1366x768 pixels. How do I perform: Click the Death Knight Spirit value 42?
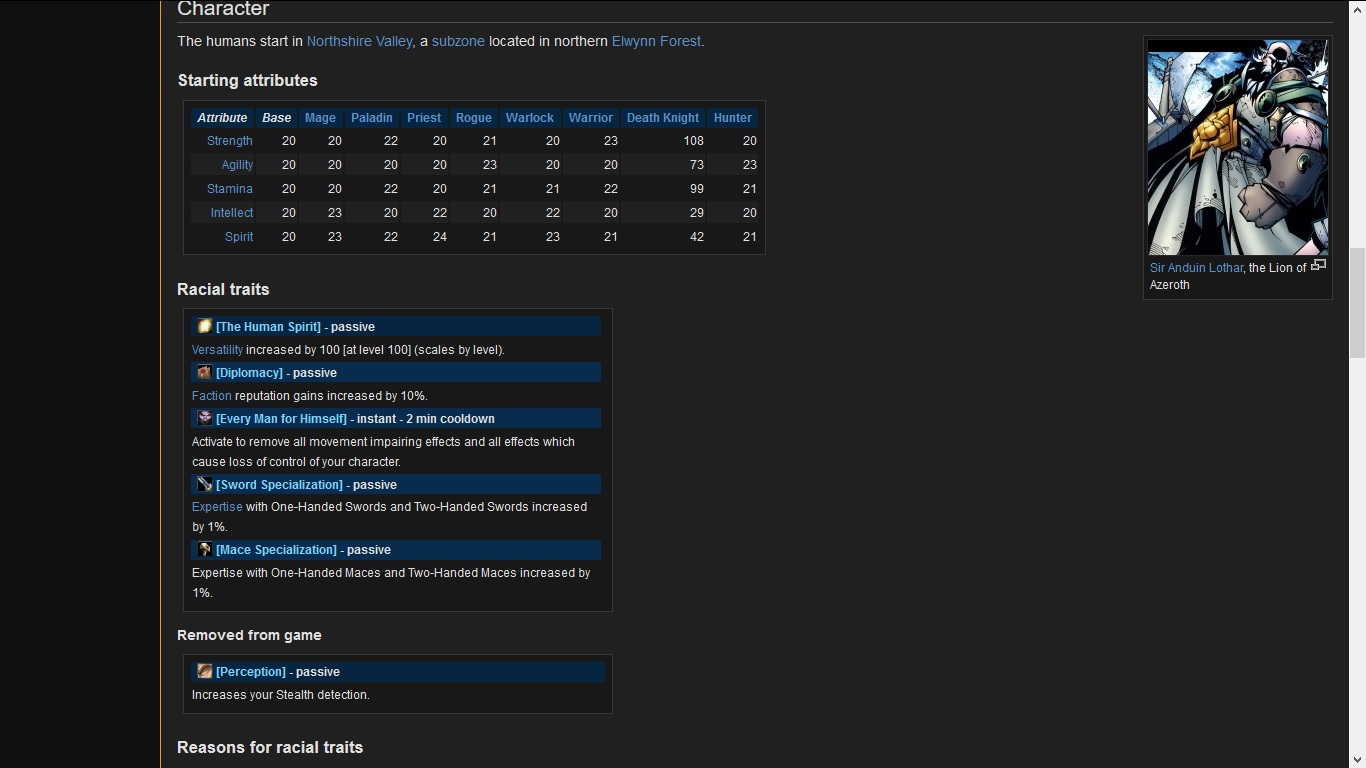(697, 237)
